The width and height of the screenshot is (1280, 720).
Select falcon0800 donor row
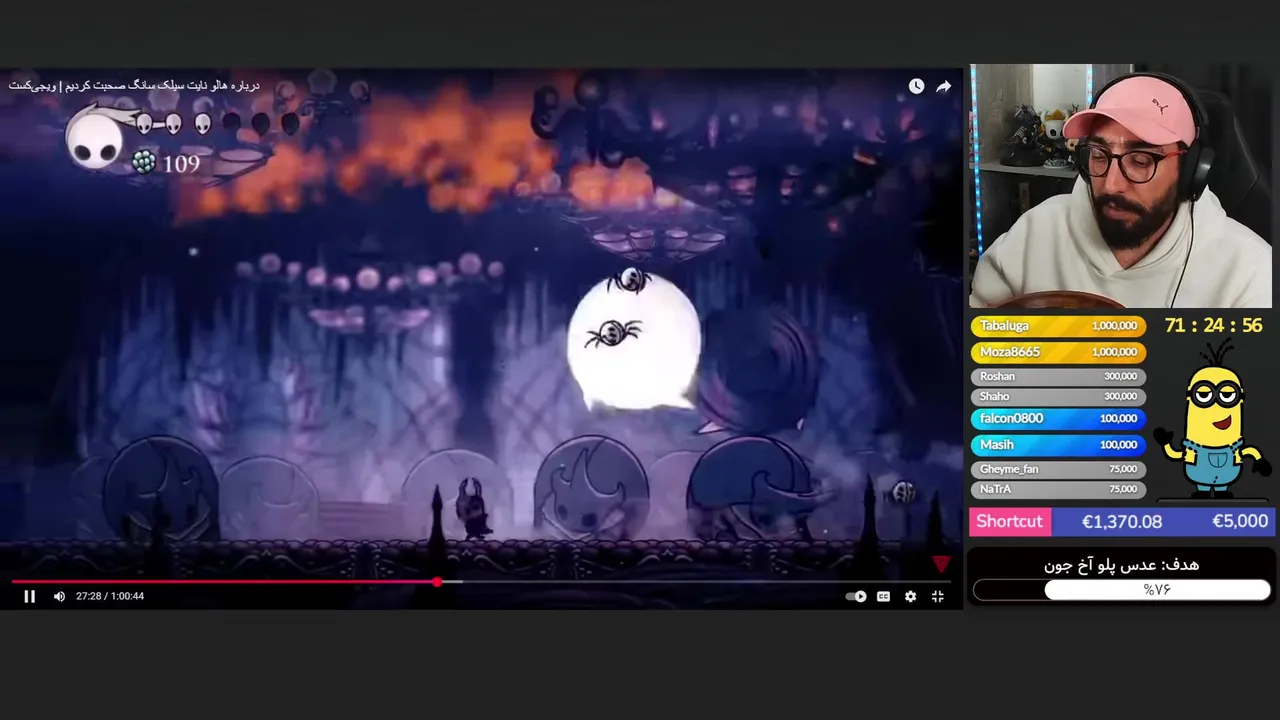click(x=1058, y=418)
